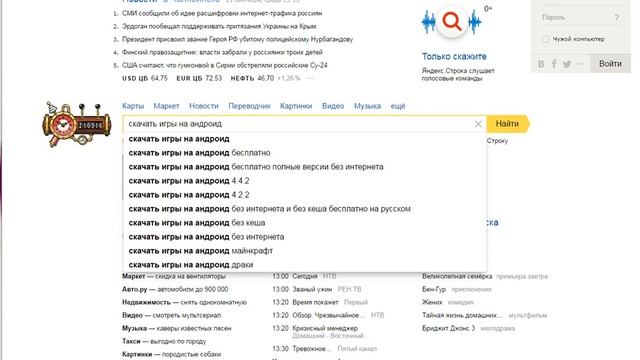Expand the 'ещё' more services menu
Screen dimensions: 640x360
[398, 106]
